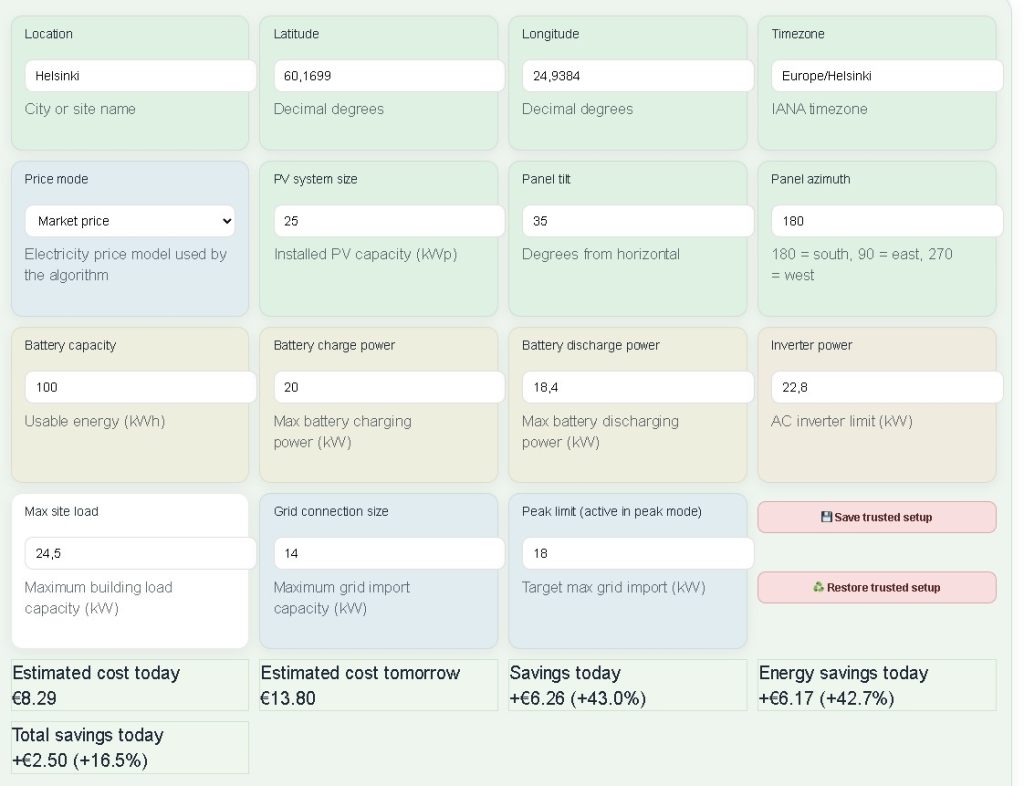Screen dimensions: 1024x786
Task: Click the Battery capacity input field
Action: click(x=140, y=387)
